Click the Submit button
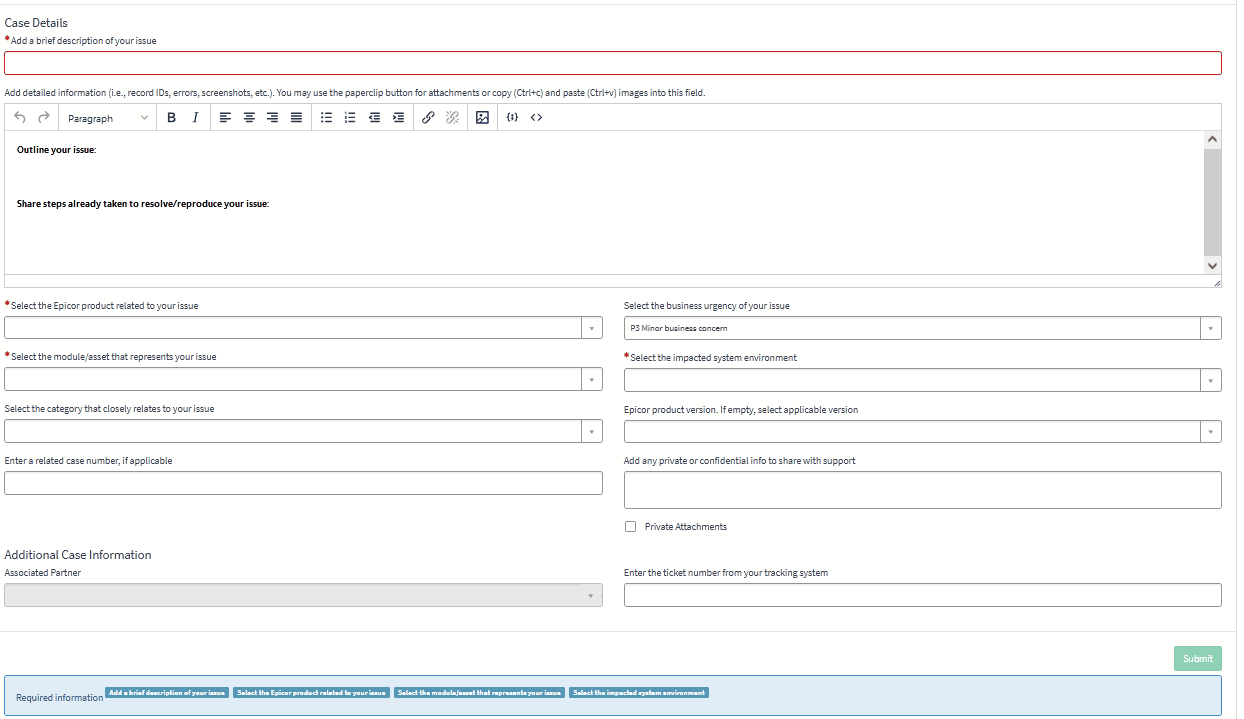The height and width of the screenshot is (719, 1244). point(1197,659)
